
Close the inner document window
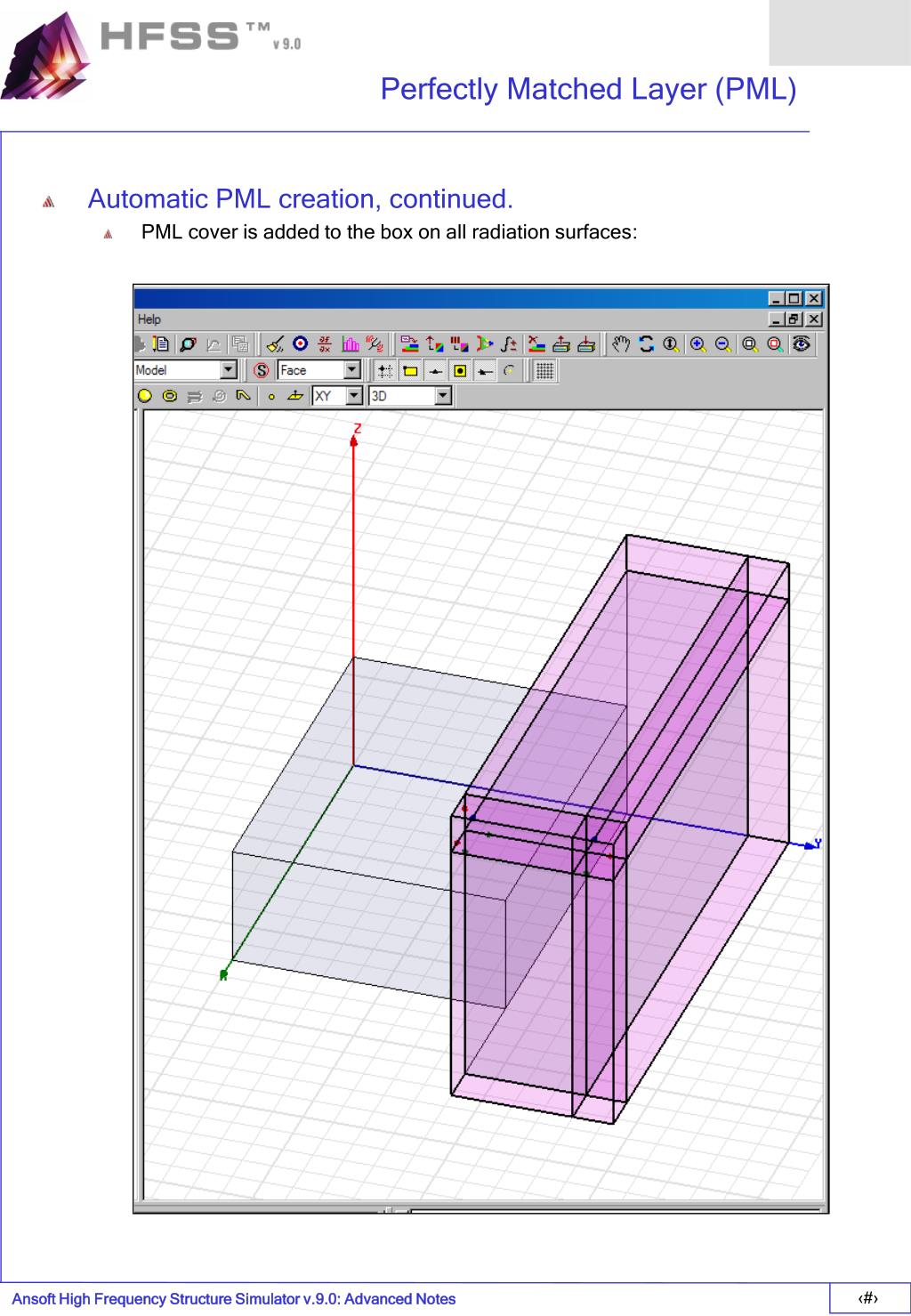814,319
